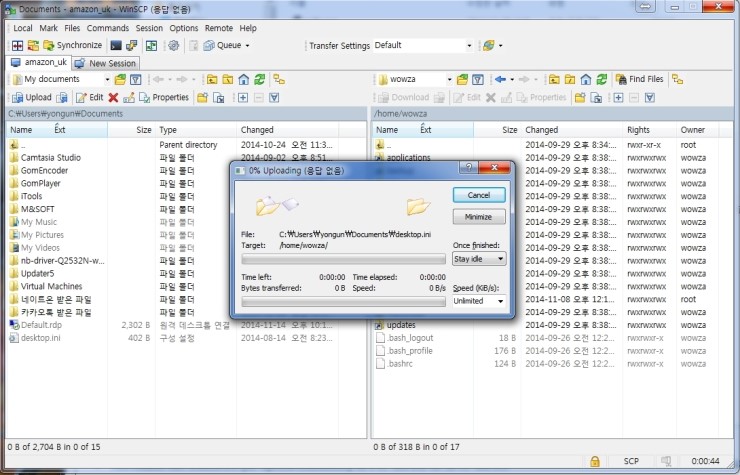Select remote .bash_profile file
740x475 pixels.
point(410,351)
